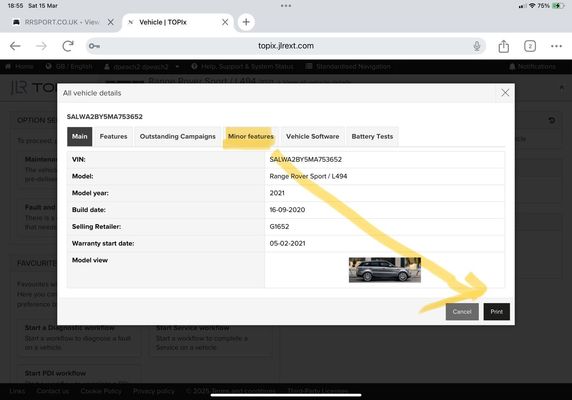Viewport: 572px width, 400px height.
Task: Open the browser three-dot menu
Action: point(556,46)
